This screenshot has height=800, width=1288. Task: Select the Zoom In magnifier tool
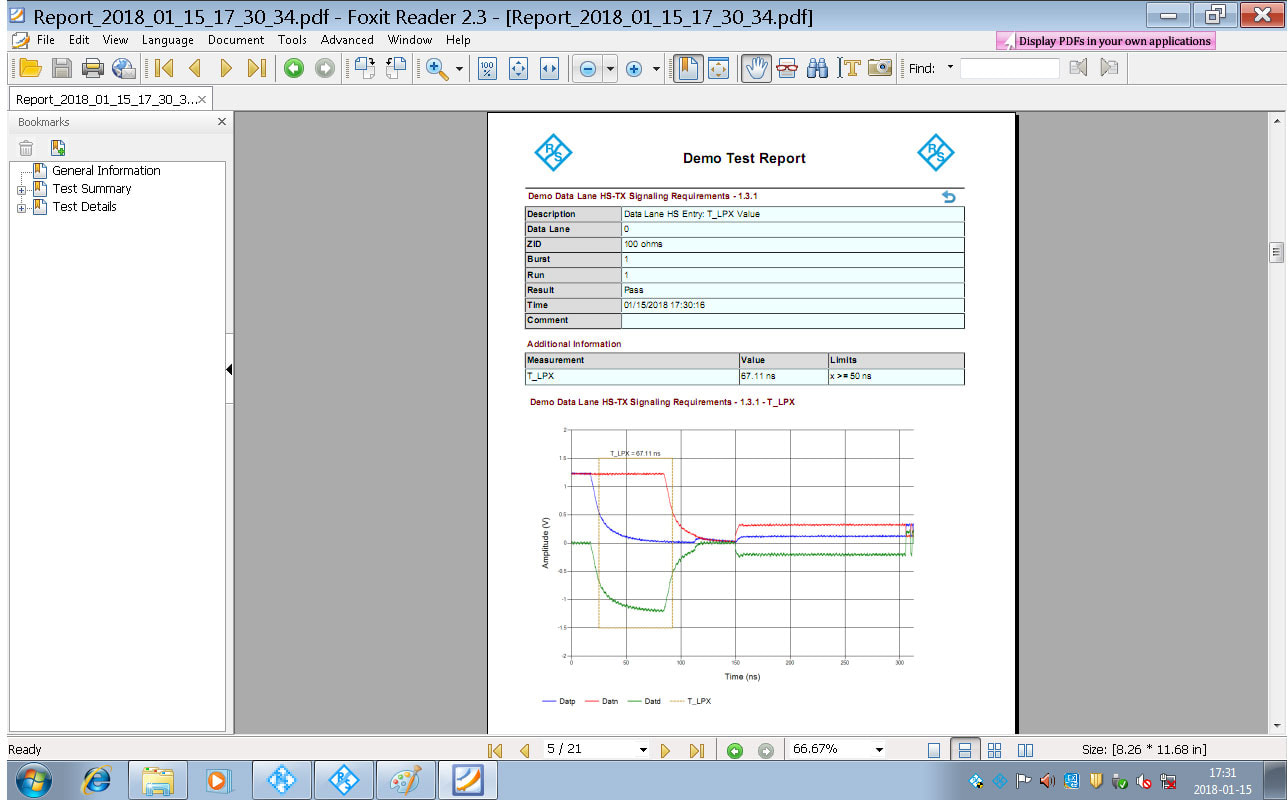coord(437,68)
